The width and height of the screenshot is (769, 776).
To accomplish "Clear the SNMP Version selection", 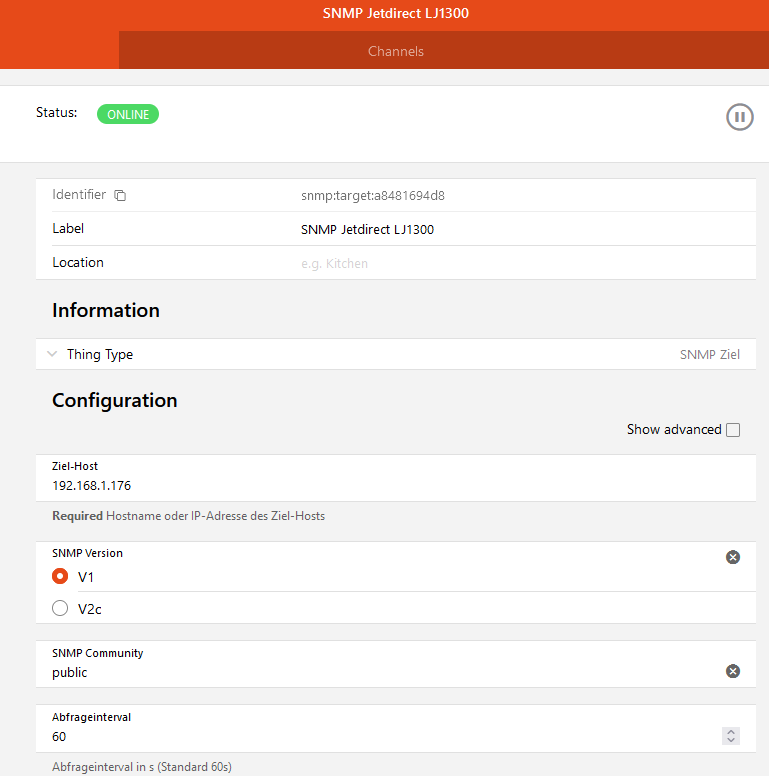I will tap(732, 557).
